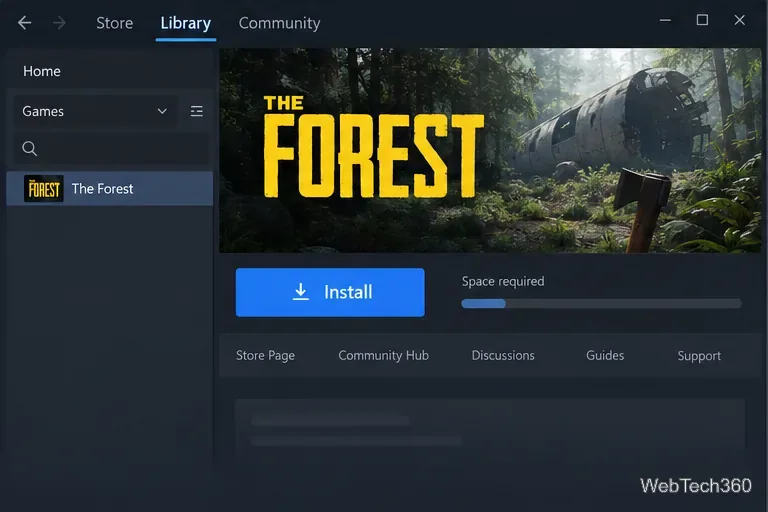The height and width of the screenshot is (512, 768).
Task: Open the library filter options icon
Action: point(196,111)
